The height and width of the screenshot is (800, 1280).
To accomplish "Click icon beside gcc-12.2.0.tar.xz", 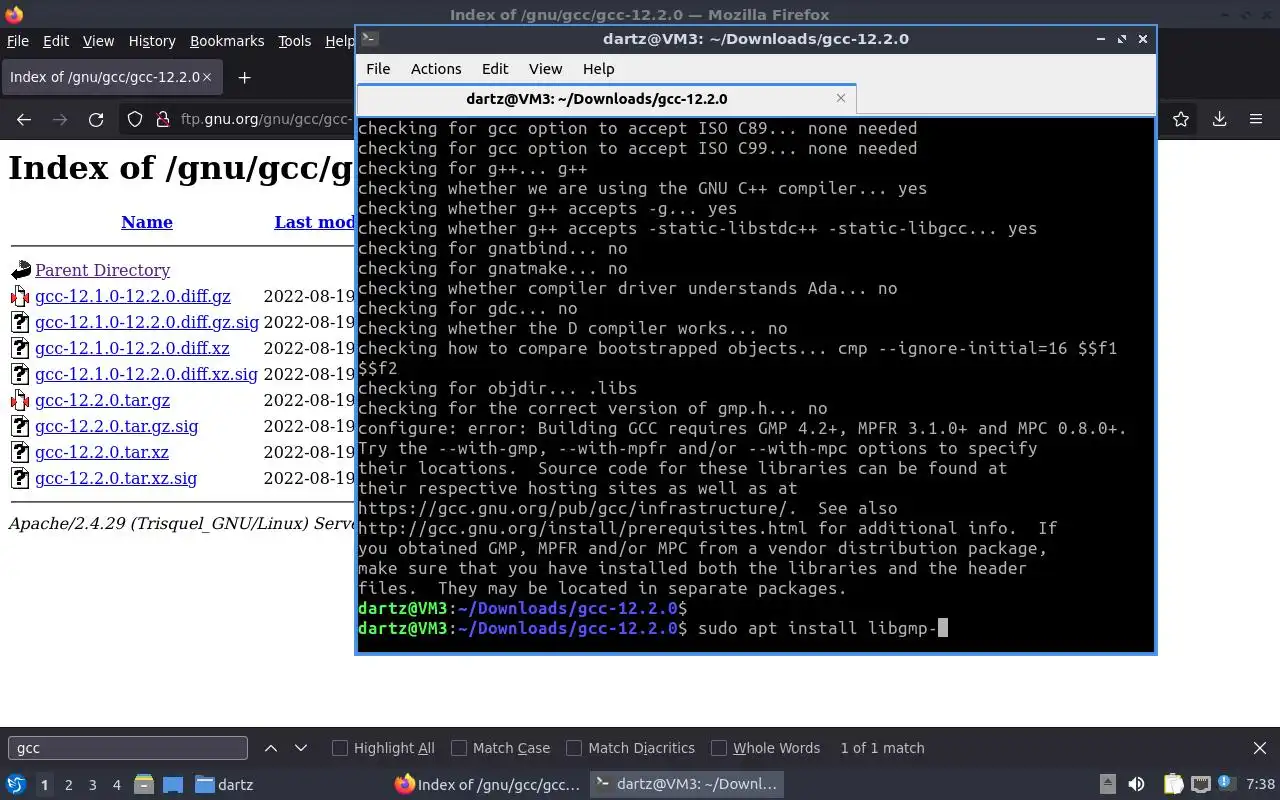I will pyautogui.click(x=21, y=452).
